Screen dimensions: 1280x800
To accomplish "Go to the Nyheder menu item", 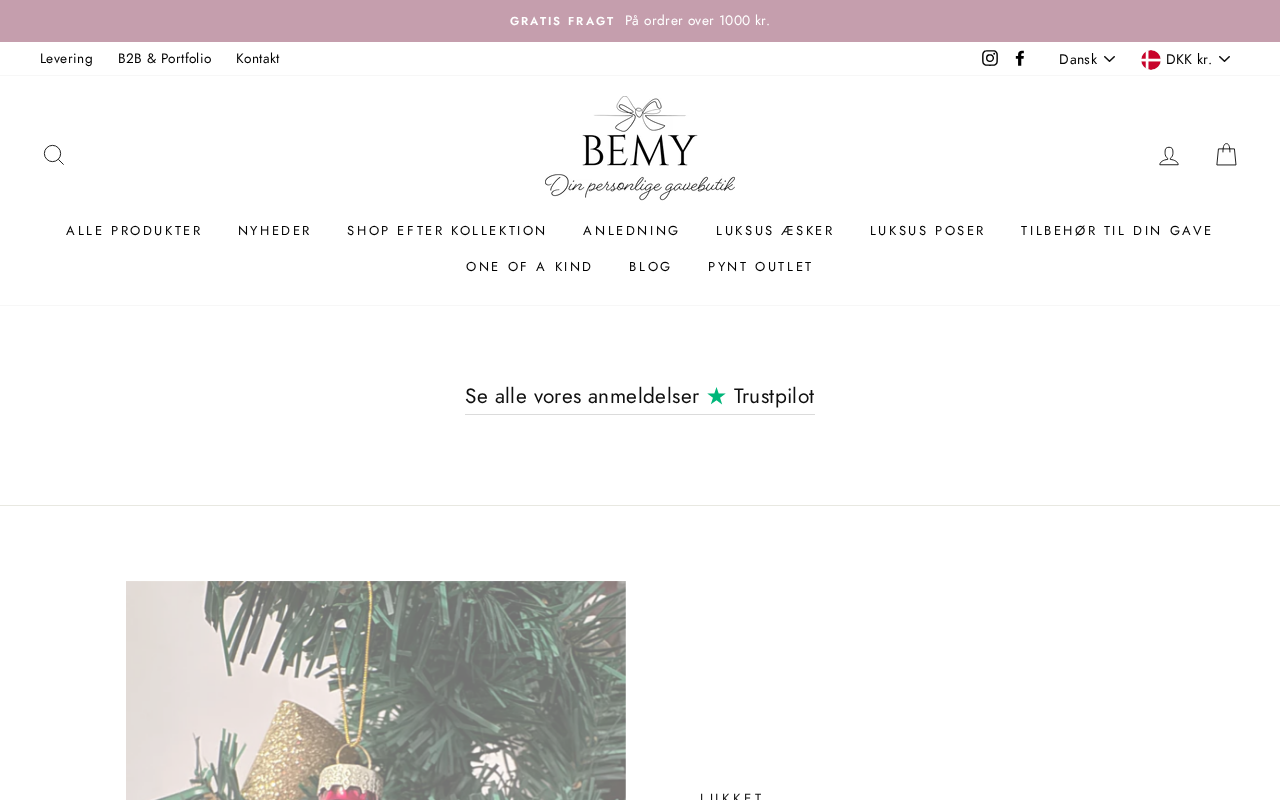I will pyautogui.click(x=275, y=231).
